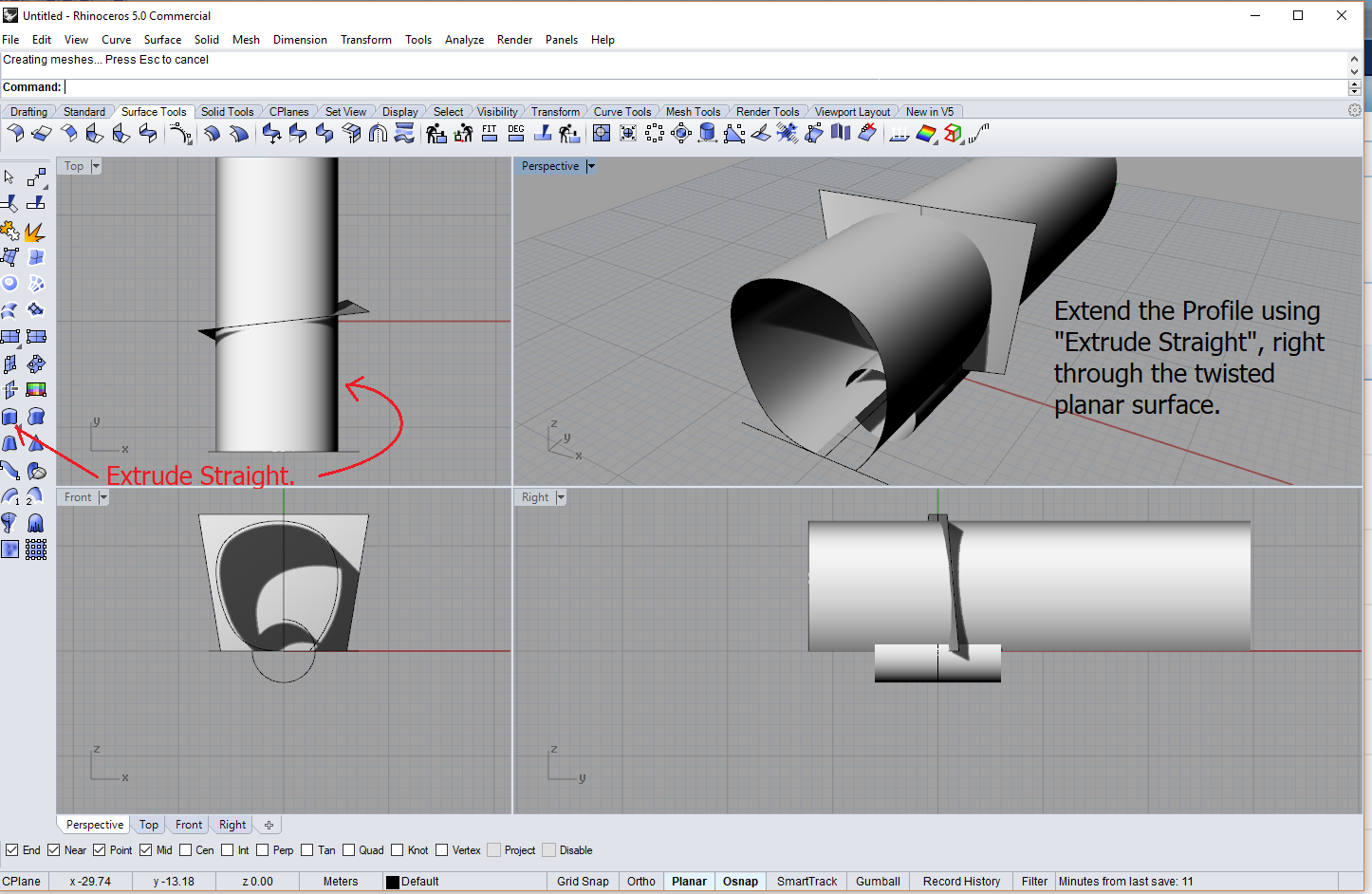Uncheck the End object snap
Screen dimensions: 1372x894
[x=12, y=850]
